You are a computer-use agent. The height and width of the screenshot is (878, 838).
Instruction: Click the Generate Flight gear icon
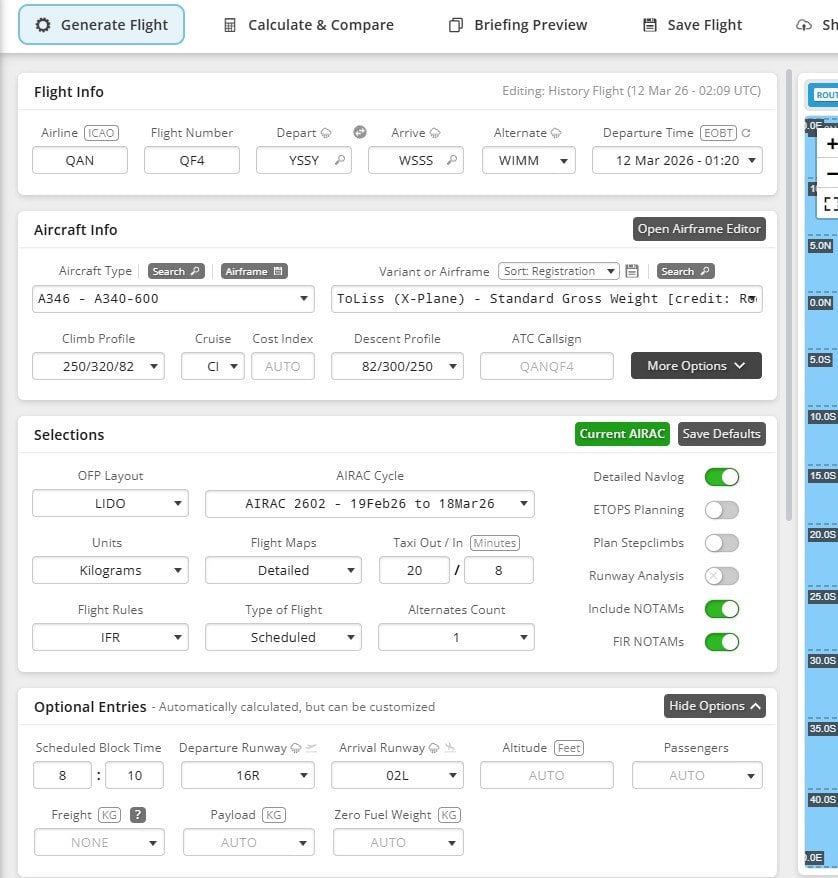tap(43, 25)
